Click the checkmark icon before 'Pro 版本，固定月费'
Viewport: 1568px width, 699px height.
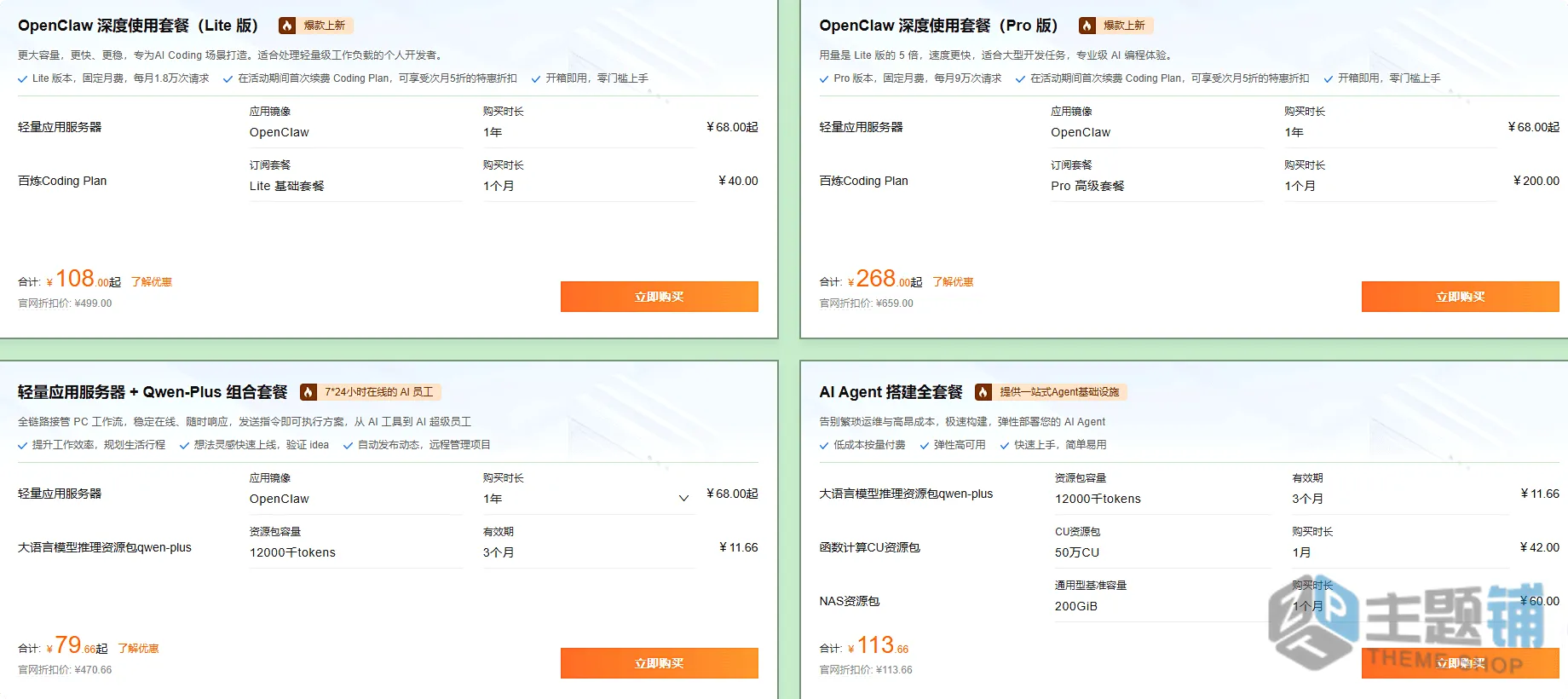pos(824,79)
